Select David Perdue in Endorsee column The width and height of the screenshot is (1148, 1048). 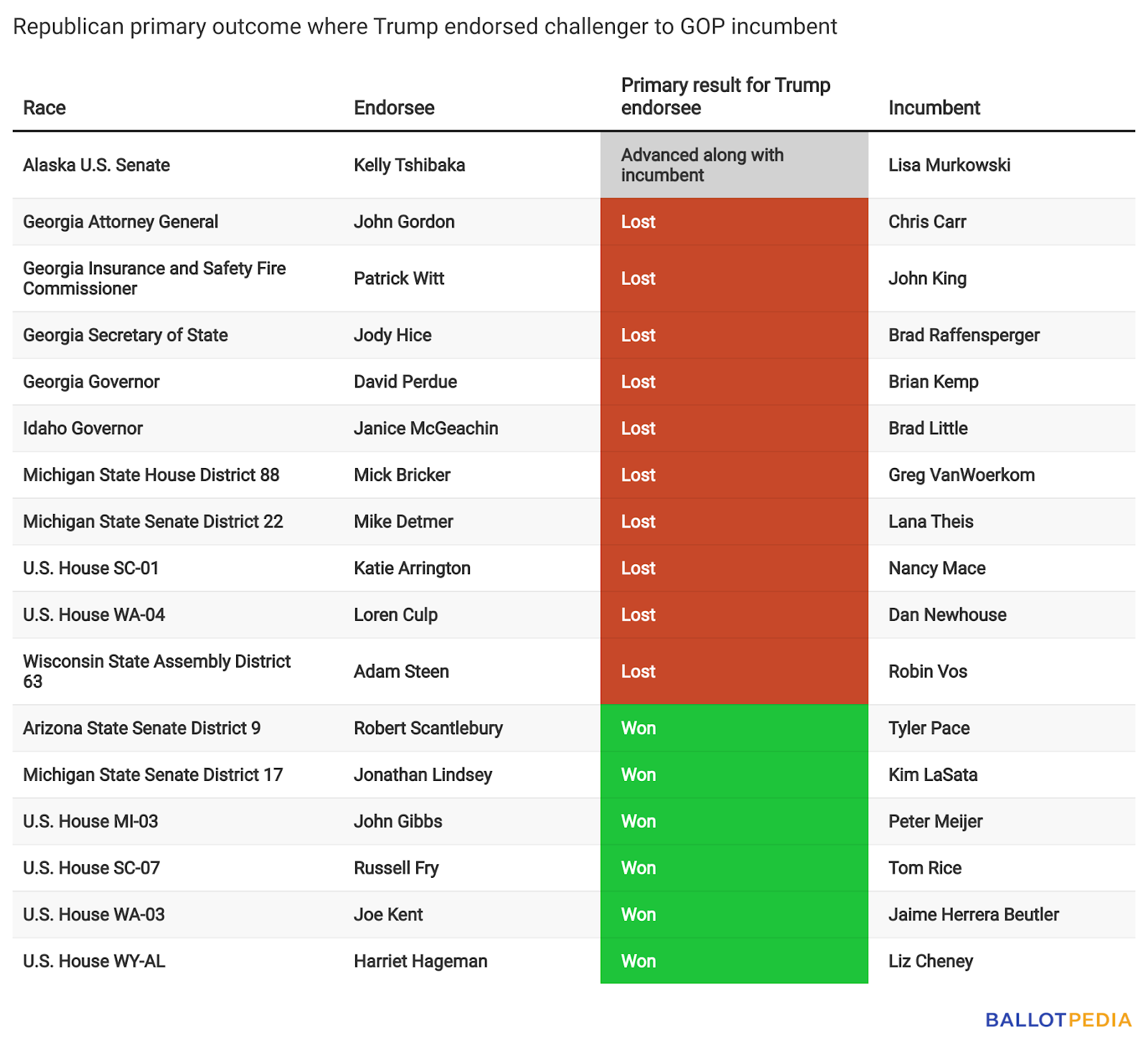click(x=405, y=382)
